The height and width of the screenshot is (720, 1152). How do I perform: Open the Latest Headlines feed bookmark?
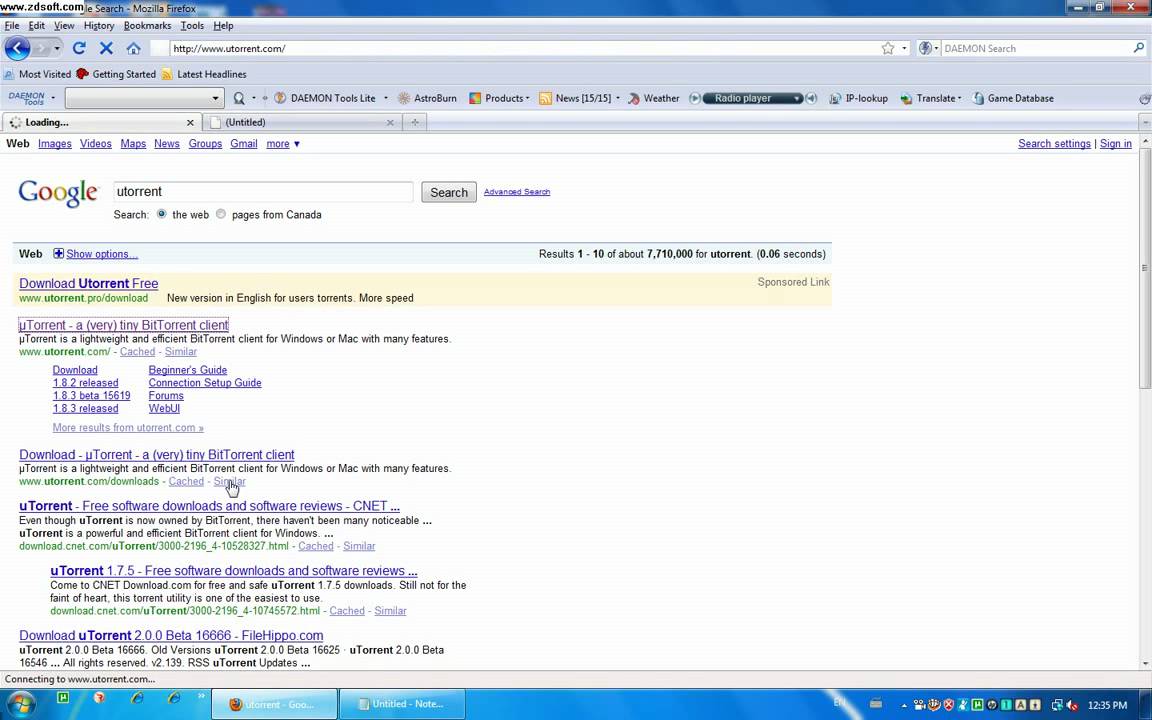click(204, 74)
